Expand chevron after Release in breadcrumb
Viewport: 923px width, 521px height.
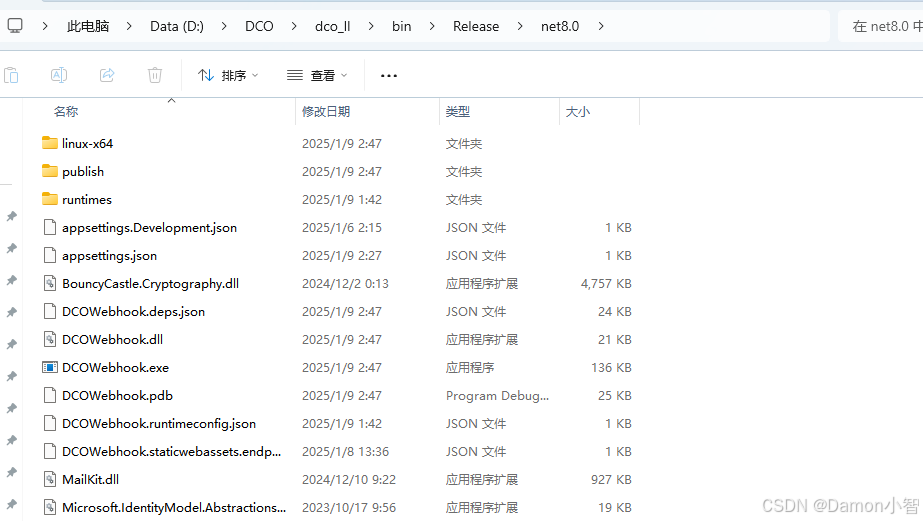click(x=520, y=26)
